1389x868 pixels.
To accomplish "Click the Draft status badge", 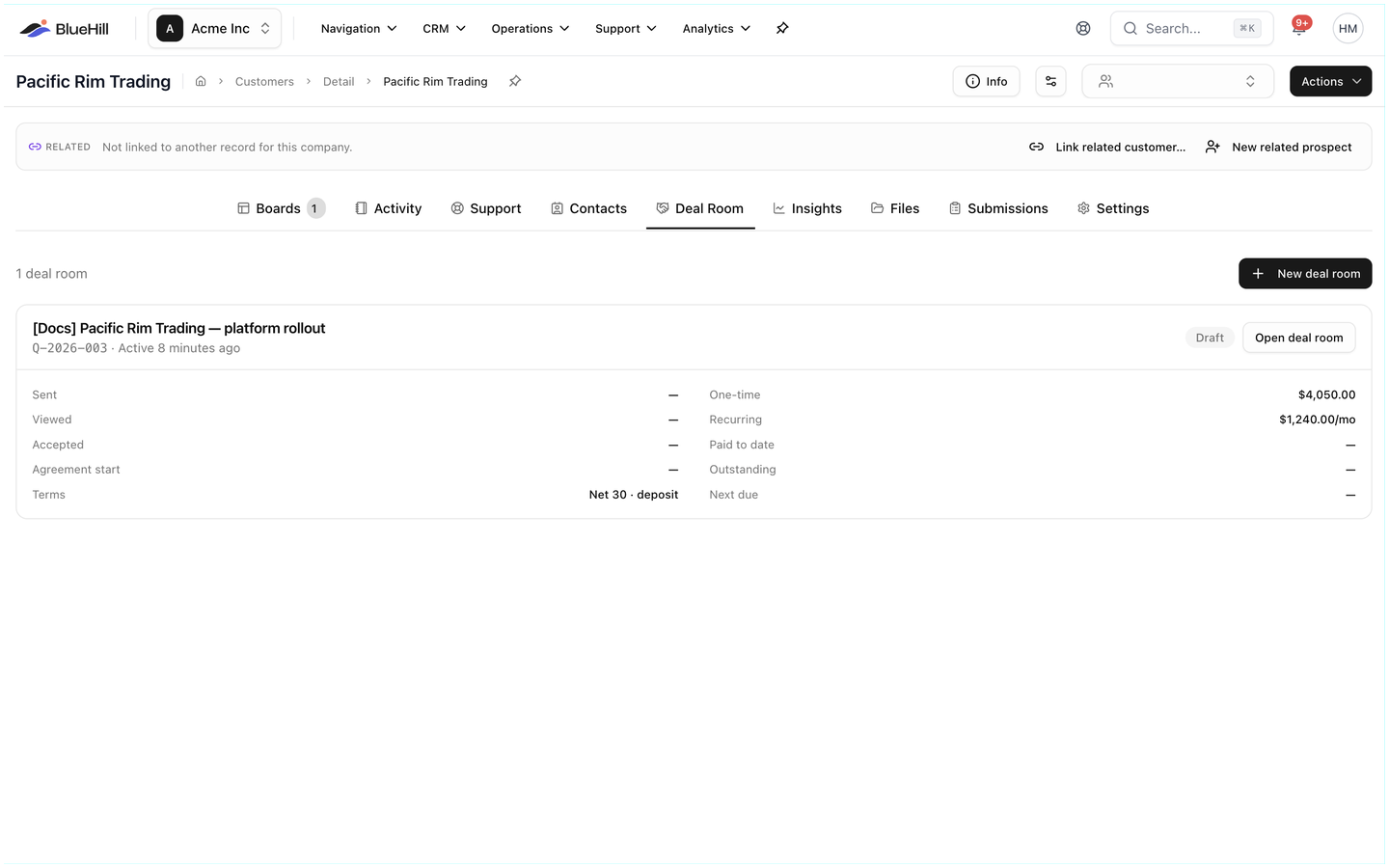I will pyautogui.click(x=1210, y=338).
